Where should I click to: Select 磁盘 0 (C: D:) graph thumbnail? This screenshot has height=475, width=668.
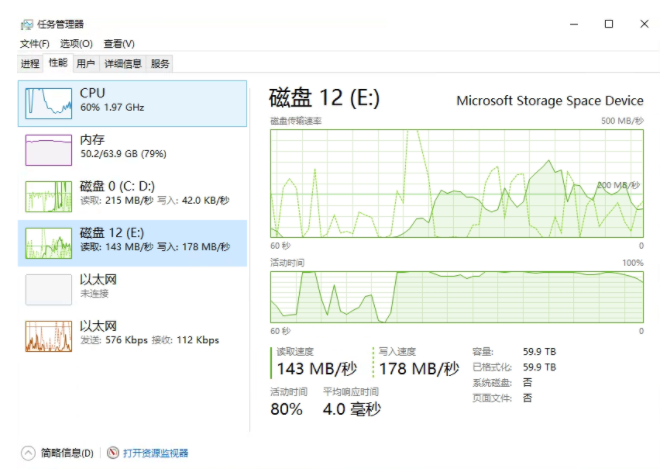click(x=50, y=196)
